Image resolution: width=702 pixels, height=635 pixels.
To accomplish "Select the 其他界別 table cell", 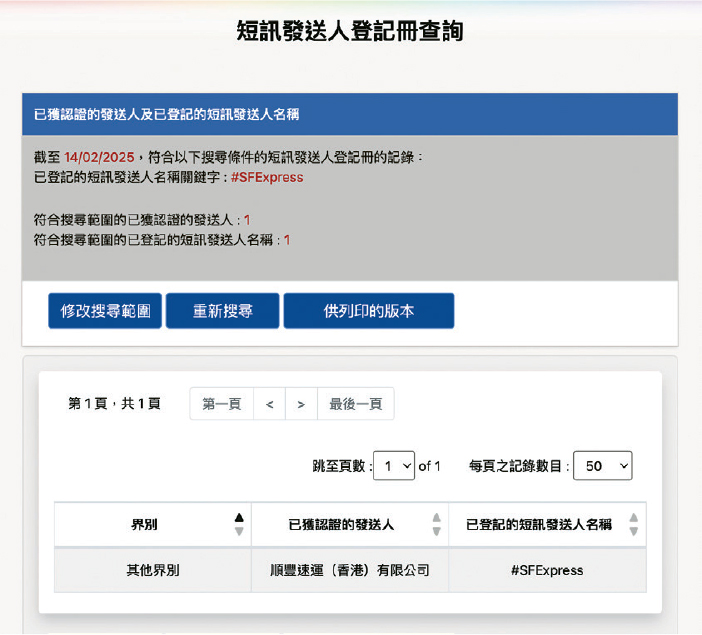I will point(153,570).
